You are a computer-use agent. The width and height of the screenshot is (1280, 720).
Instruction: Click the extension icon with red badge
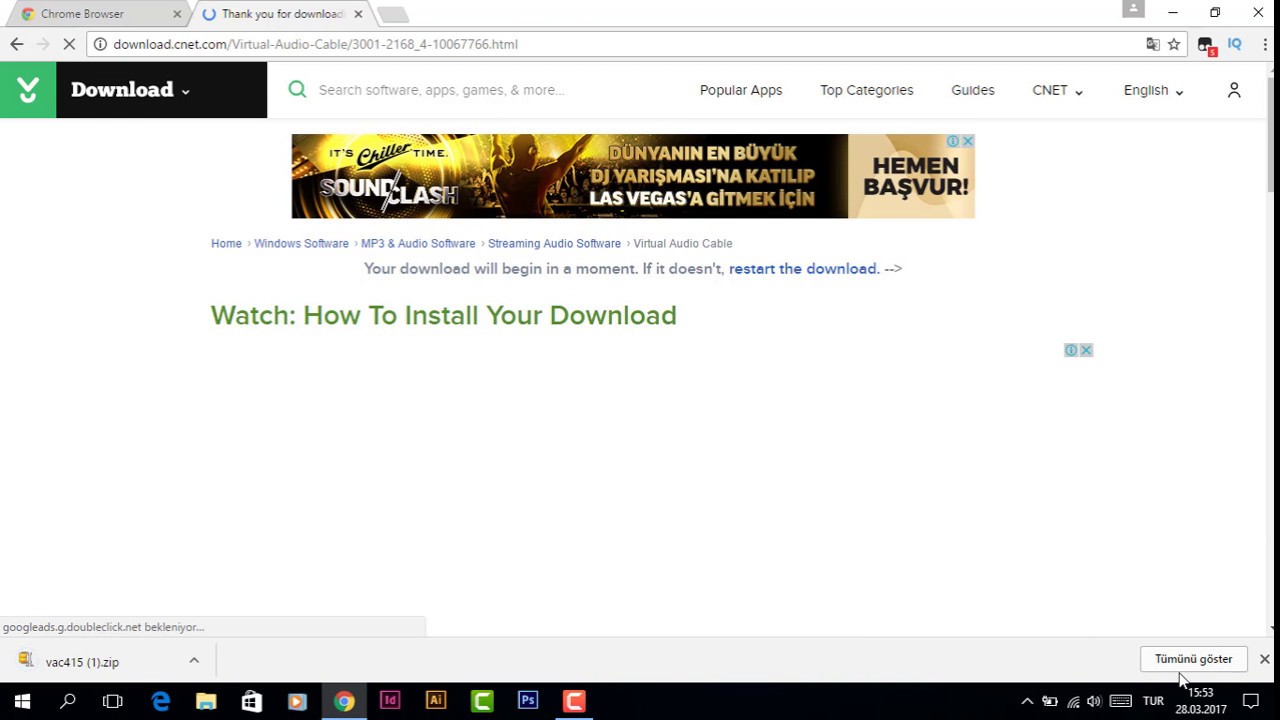point(1206,45)
